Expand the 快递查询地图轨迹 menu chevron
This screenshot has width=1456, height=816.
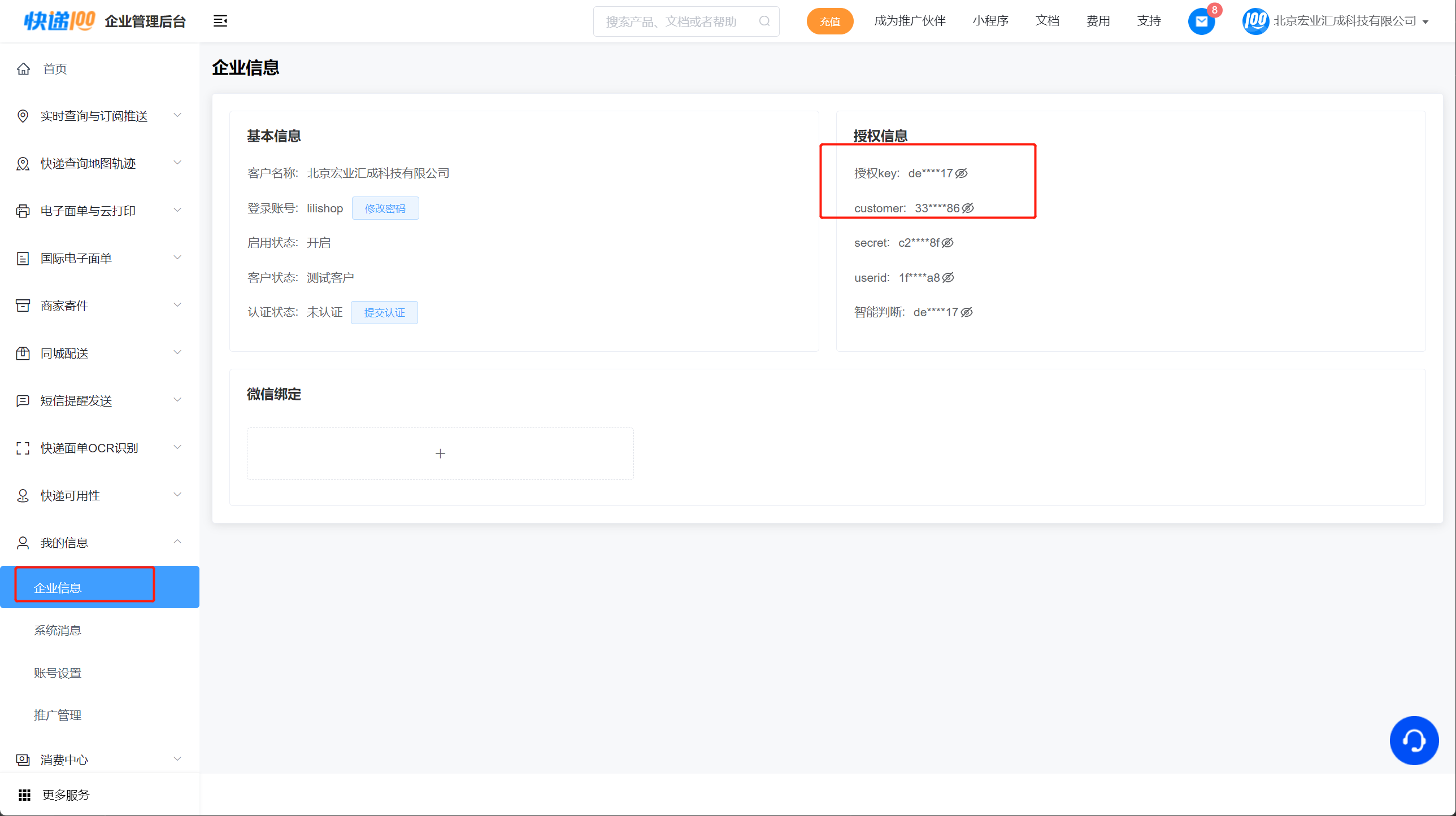pyautogui.click(x=177, y=163)
